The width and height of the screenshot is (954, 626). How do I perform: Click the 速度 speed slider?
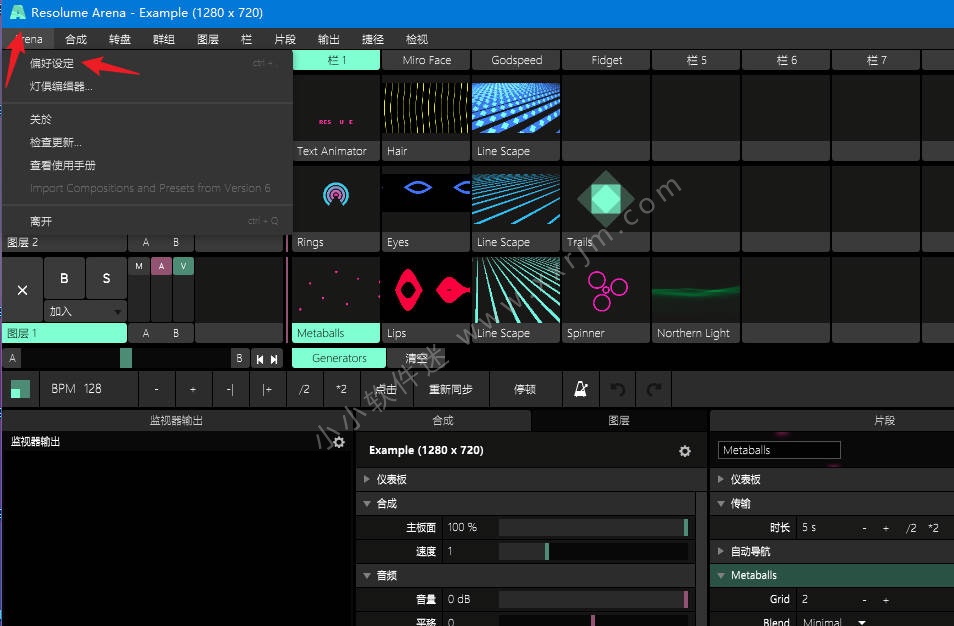coord(593,552)
